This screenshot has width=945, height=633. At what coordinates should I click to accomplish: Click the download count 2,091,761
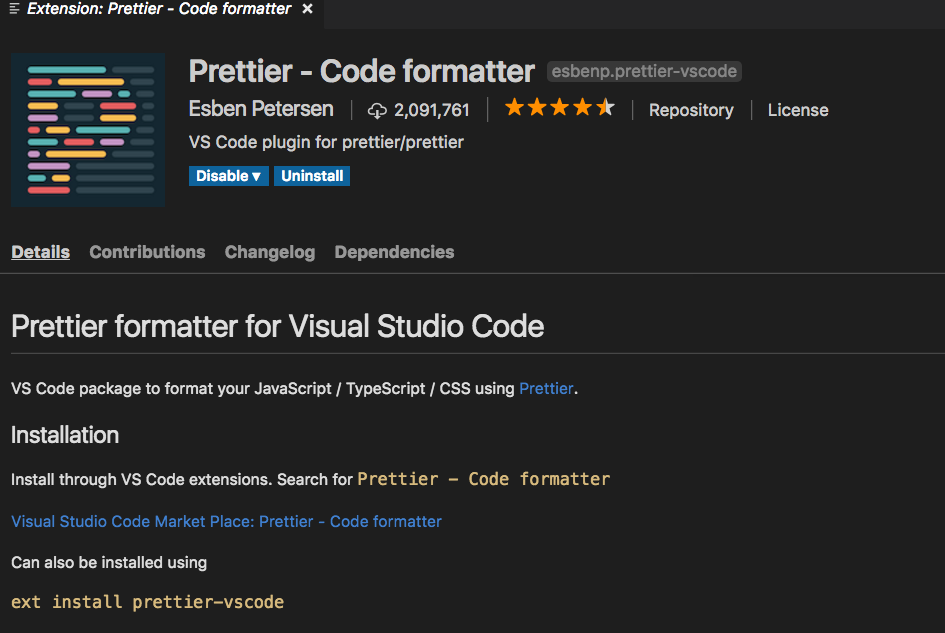click(431, 110)
